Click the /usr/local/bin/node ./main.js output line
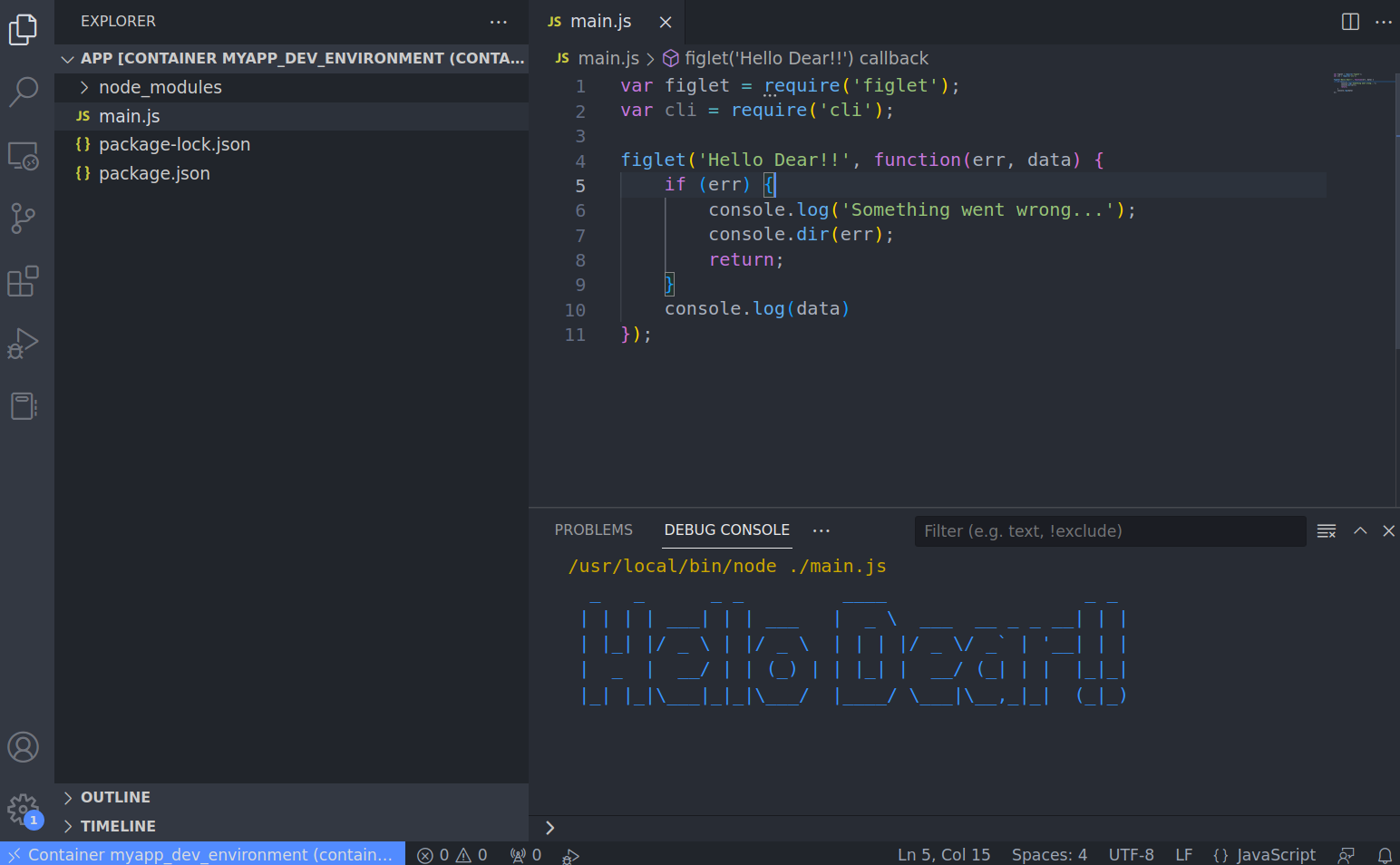This screenshot has height=865, width=1400. [727, 566]
